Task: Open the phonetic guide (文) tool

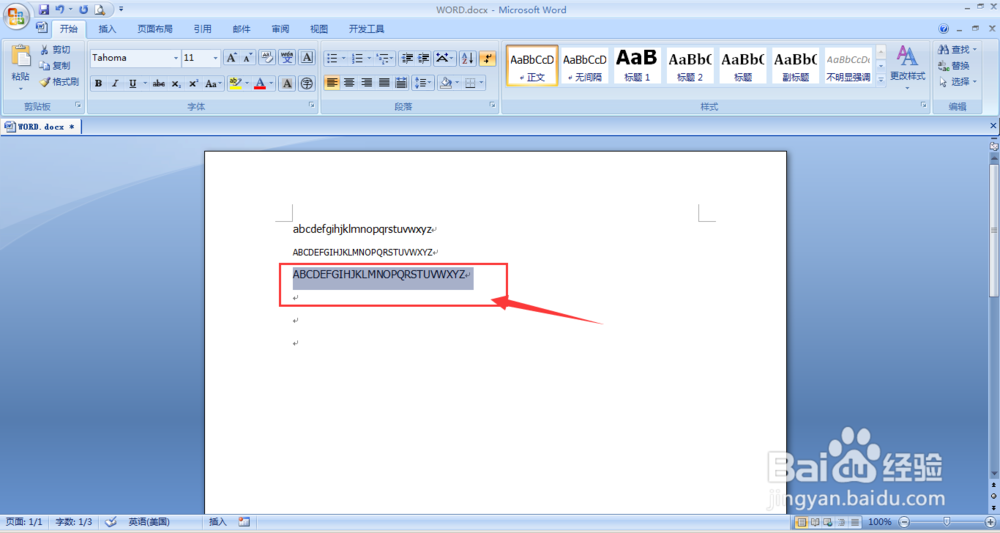Action: [287, 58]
